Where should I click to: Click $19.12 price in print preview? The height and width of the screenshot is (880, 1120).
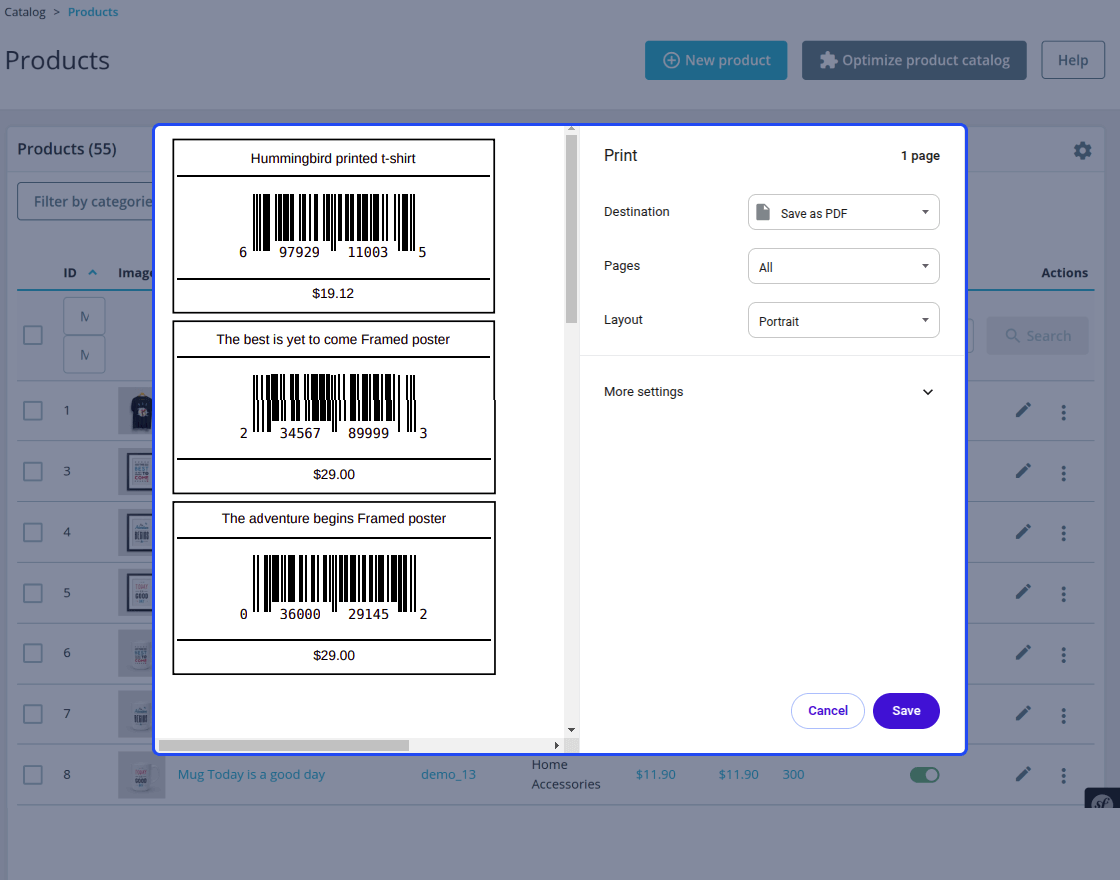pyautogui.click(x=333, y=294)
